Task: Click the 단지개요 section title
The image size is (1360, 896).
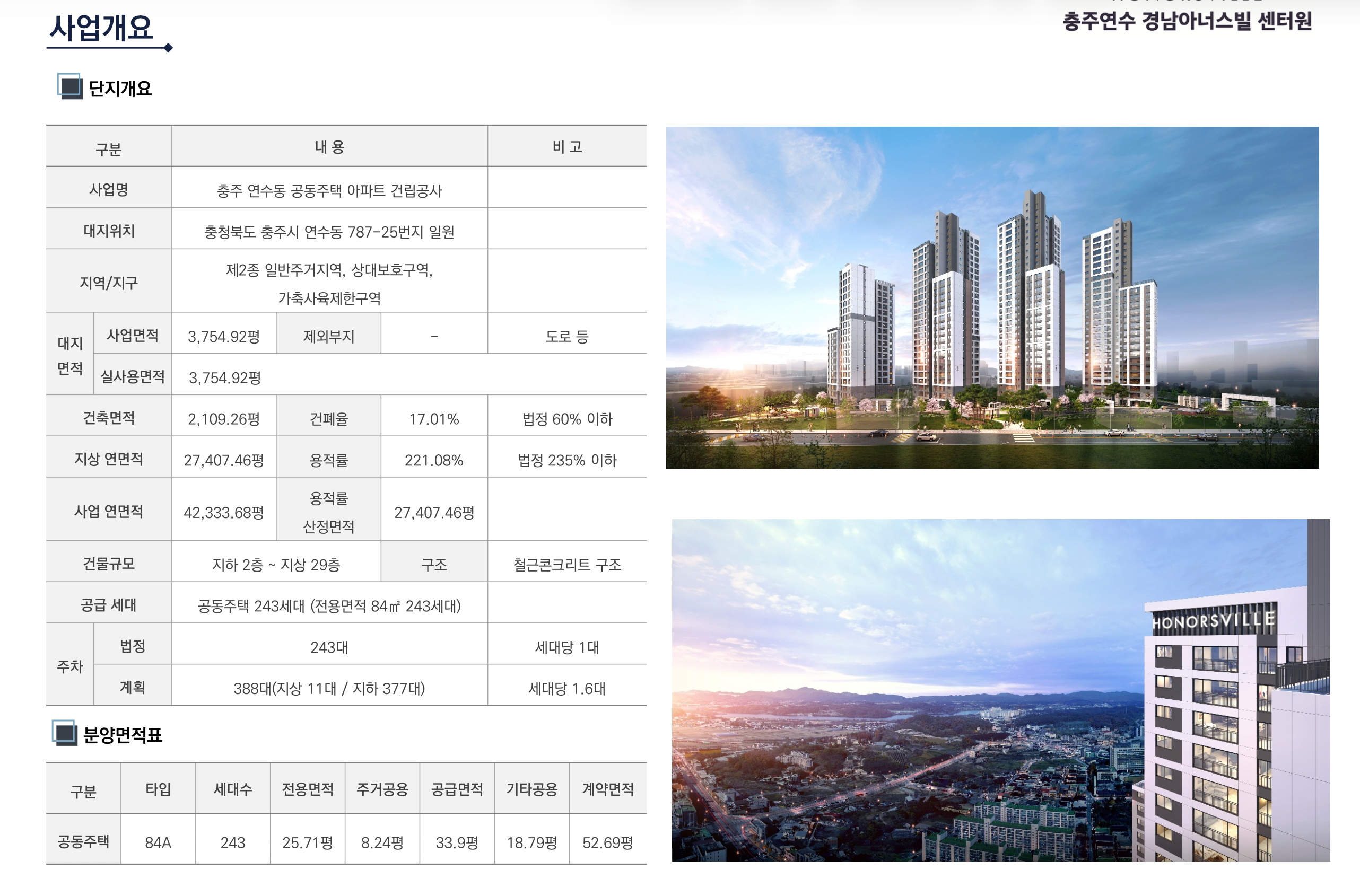Action: [122, 88]
